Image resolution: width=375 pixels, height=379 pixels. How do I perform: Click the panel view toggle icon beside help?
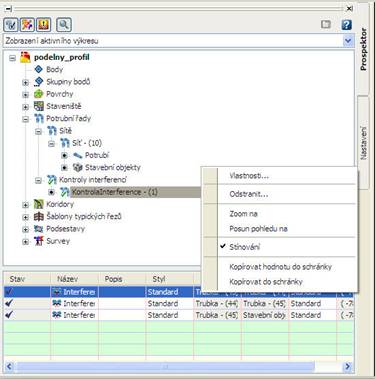pyautogui.click(x=326, y=25)
